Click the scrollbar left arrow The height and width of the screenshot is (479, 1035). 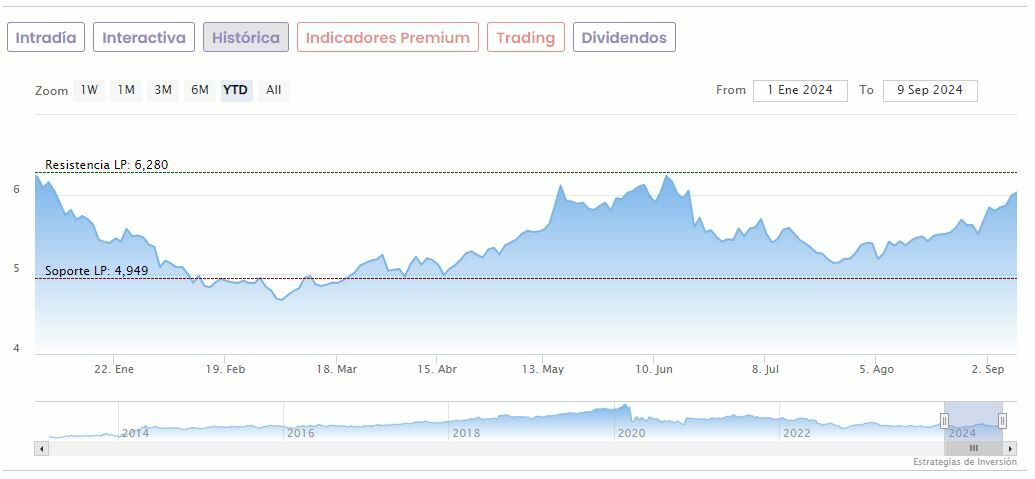[41, 448]
